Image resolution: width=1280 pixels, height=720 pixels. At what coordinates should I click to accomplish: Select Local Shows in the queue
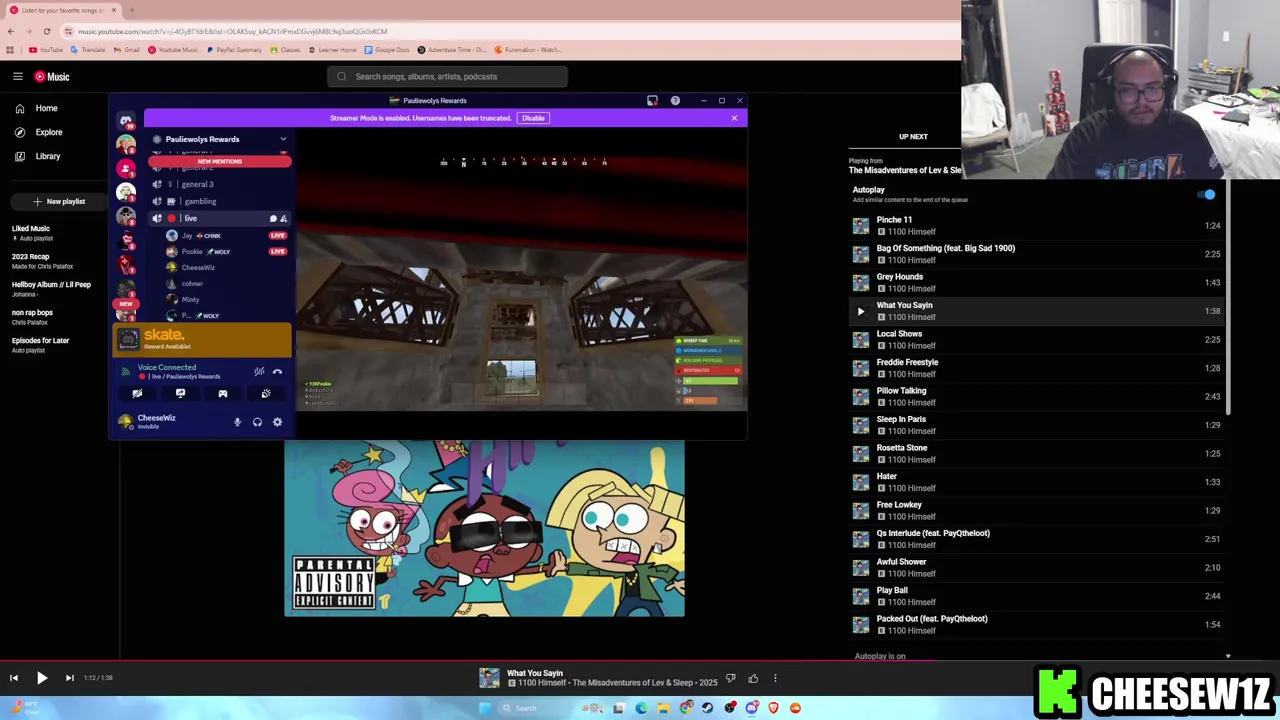[1035, 339]
